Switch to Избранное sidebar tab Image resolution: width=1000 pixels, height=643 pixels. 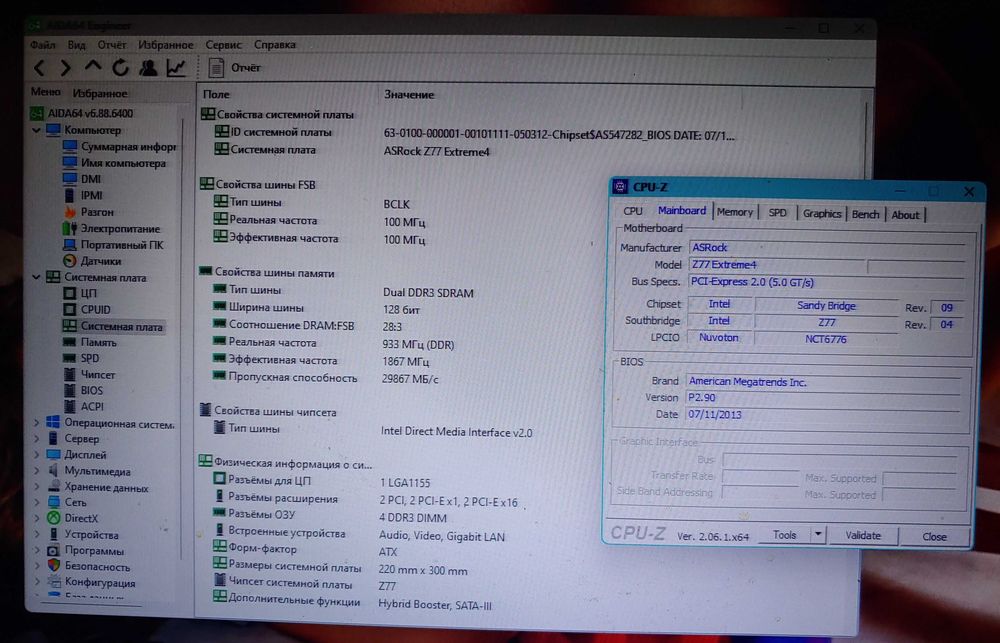click(100, 93)
